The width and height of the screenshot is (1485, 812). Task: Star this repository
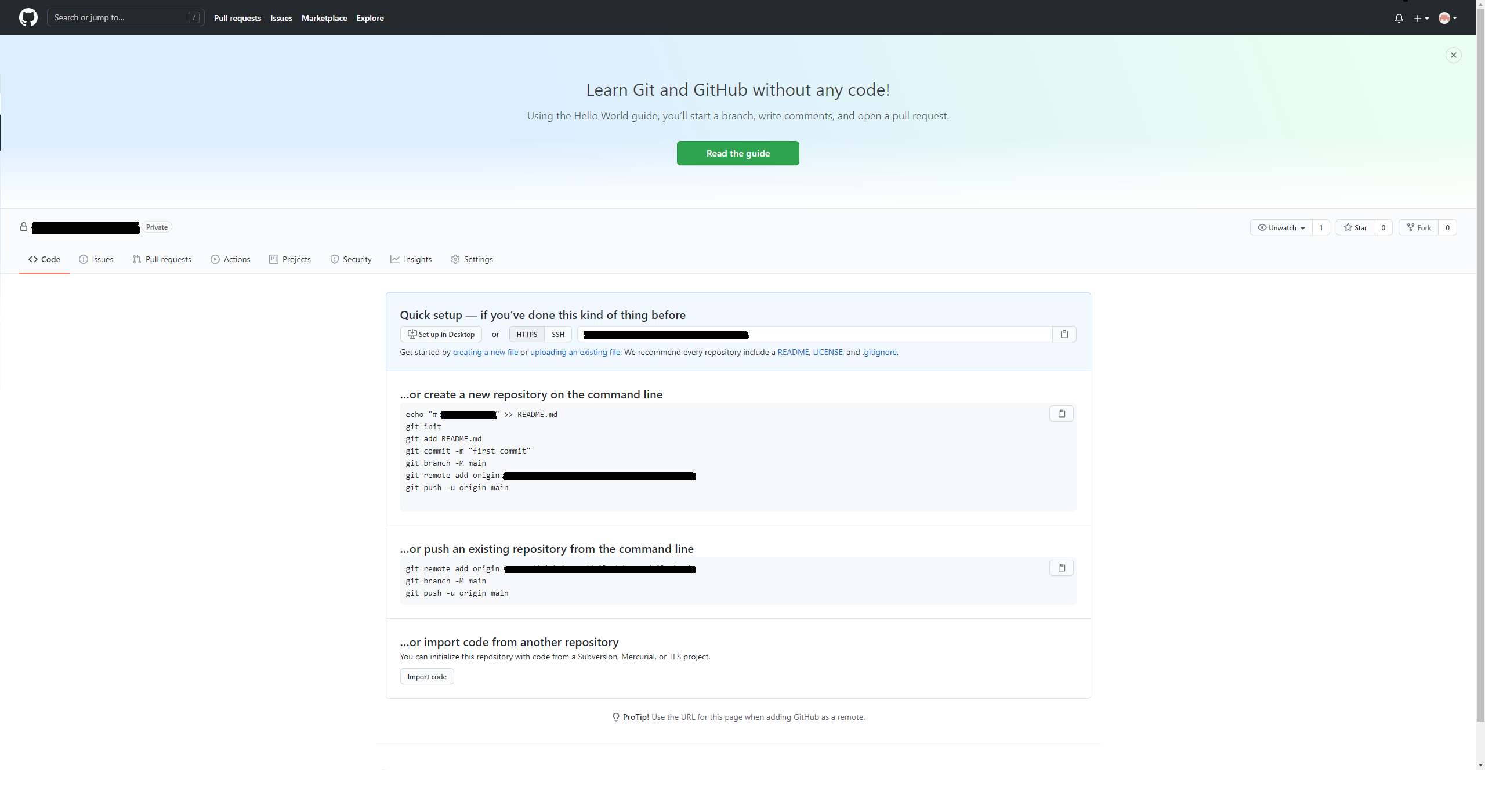[1355, 227]
